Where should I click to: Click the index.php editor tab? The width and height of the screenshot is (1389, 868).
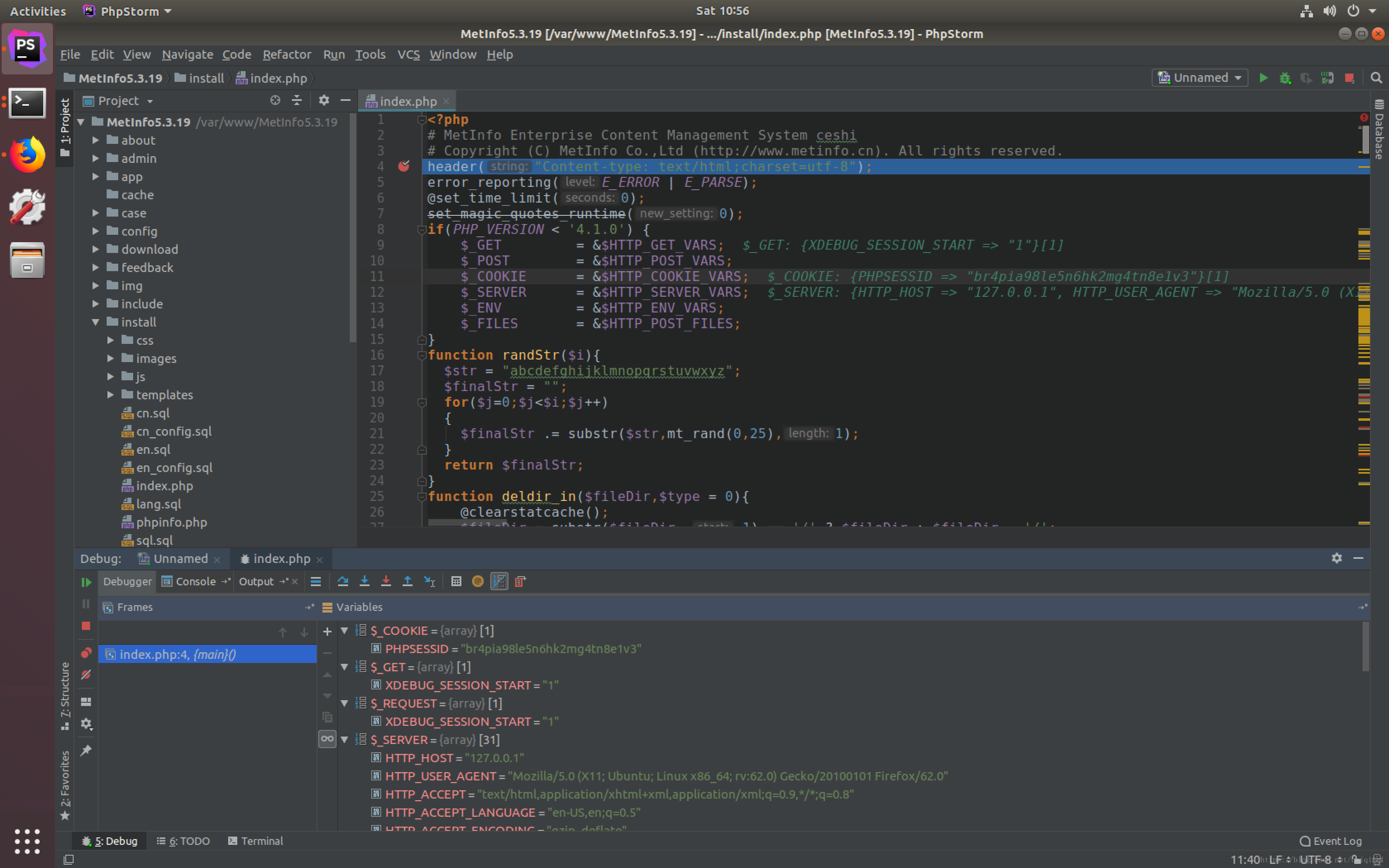pos(405,100)
